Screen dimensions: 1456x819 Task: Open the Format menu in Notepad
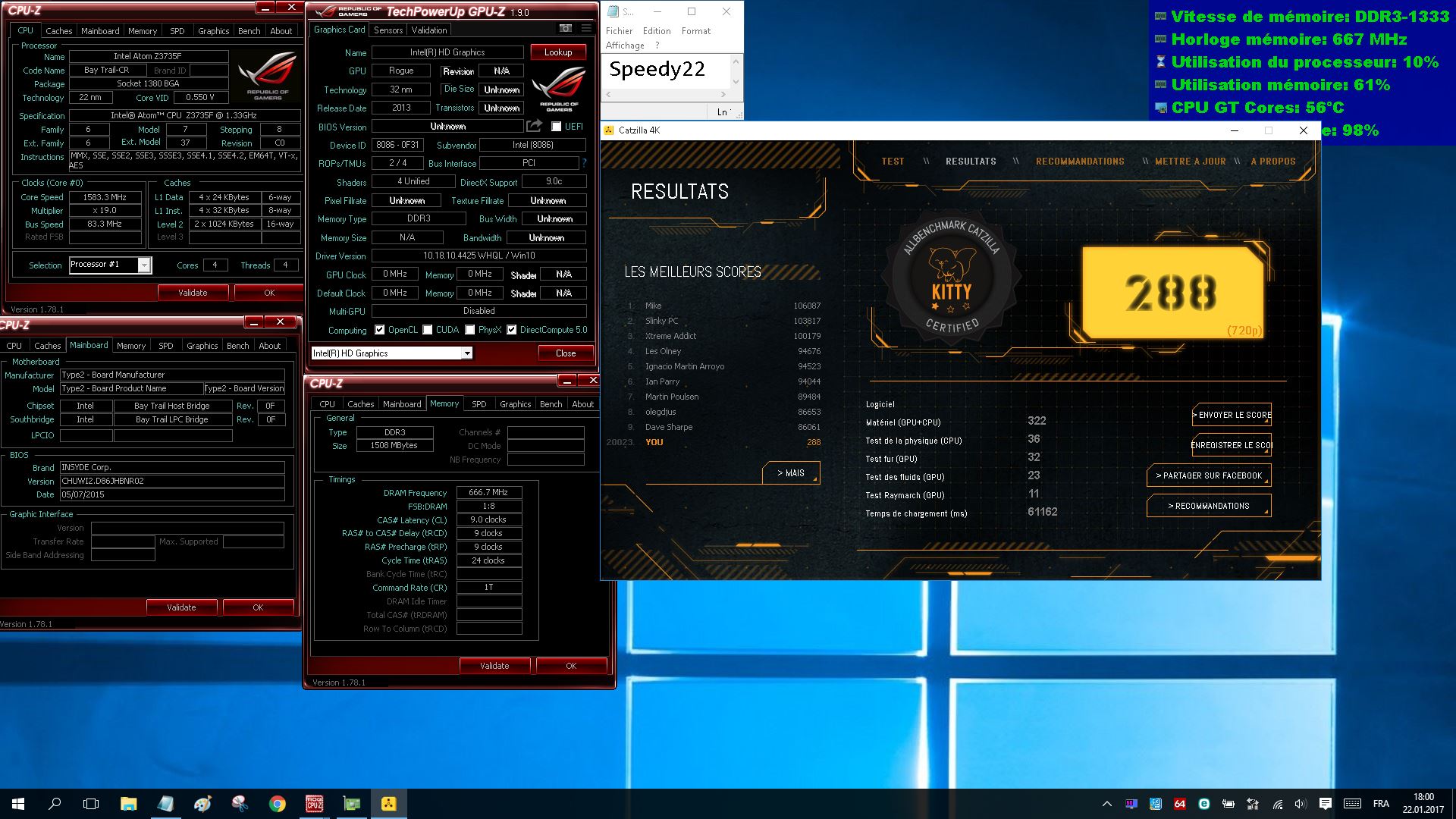[x=696, y=31]
